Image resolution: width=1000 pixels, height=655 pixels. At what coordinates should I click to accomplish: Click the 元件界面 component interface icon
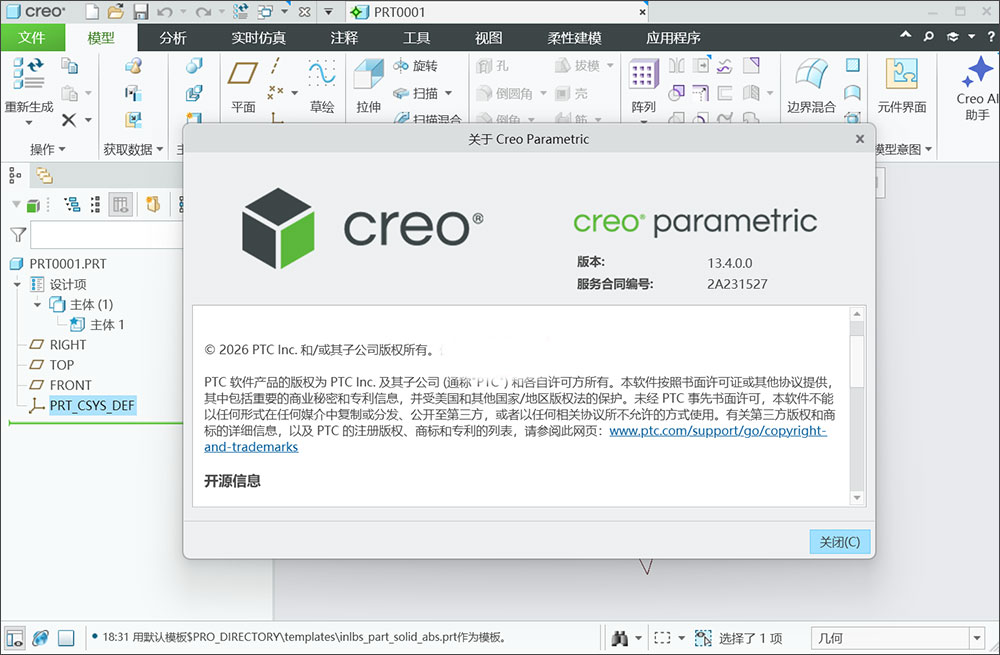pyautogui.click(x=902, y=87)
